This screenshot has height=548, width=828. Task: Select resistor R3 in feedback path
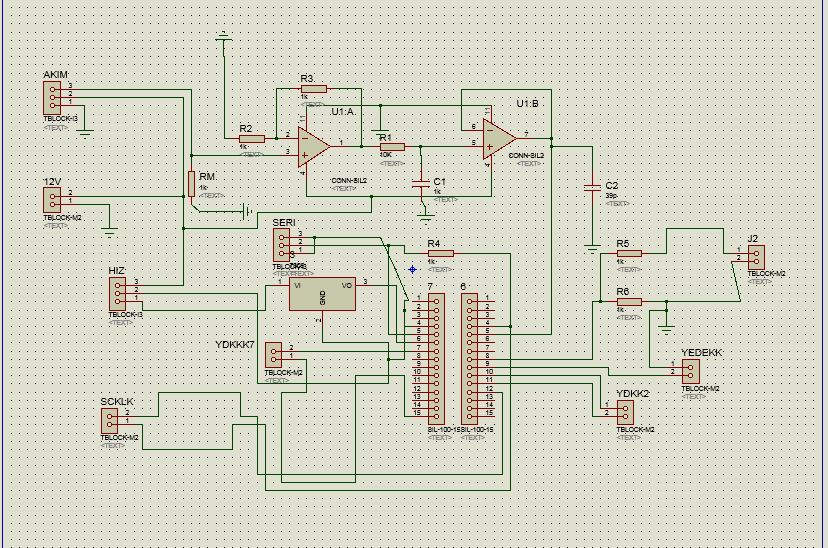click(314, 89)
